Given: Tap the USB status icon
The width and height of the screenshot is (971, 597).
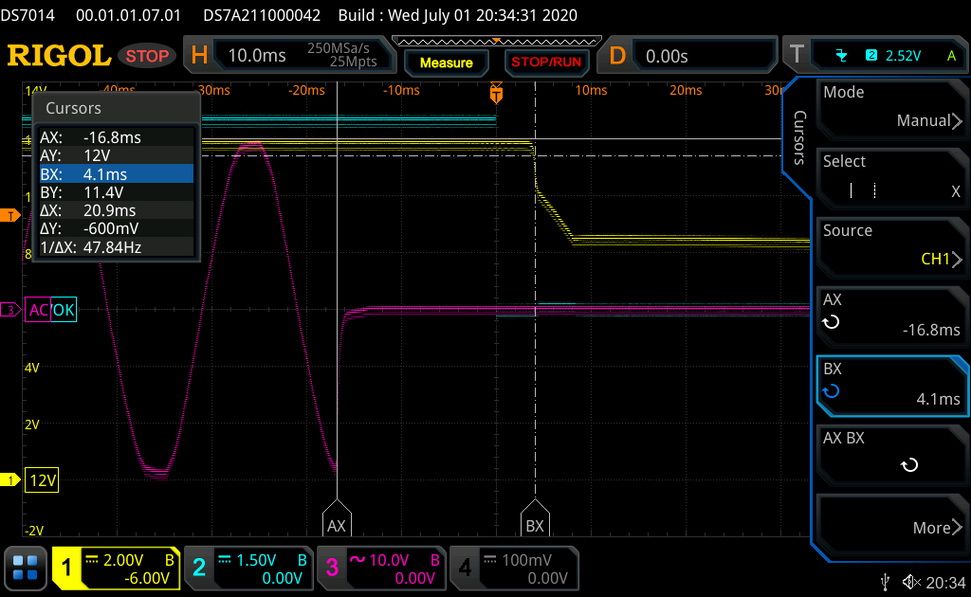Looking at the screenshot, I should pyautogui.click(x=886, y=582).
